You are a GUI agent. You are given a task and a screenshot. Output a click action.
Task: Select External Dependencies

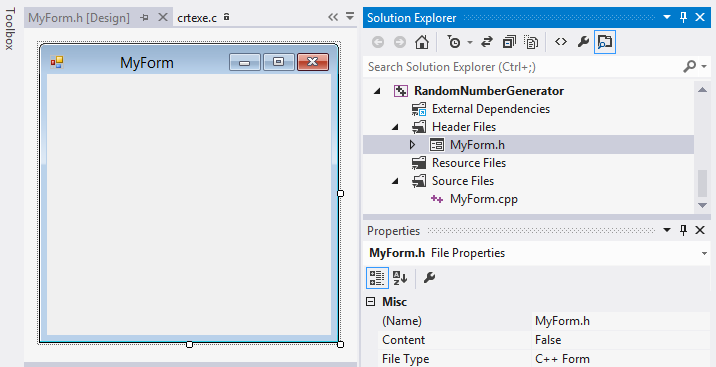tap(491, 109)
